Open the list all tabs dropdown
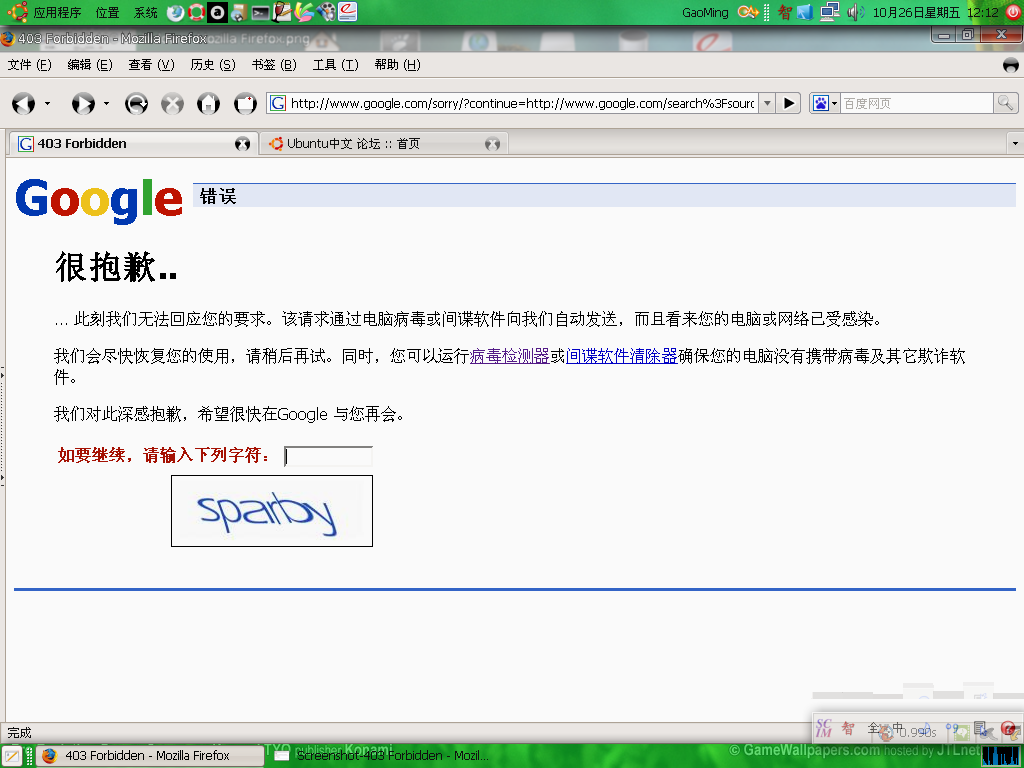This screenshot has height=768, width=1024. (x=1015, y=144)
